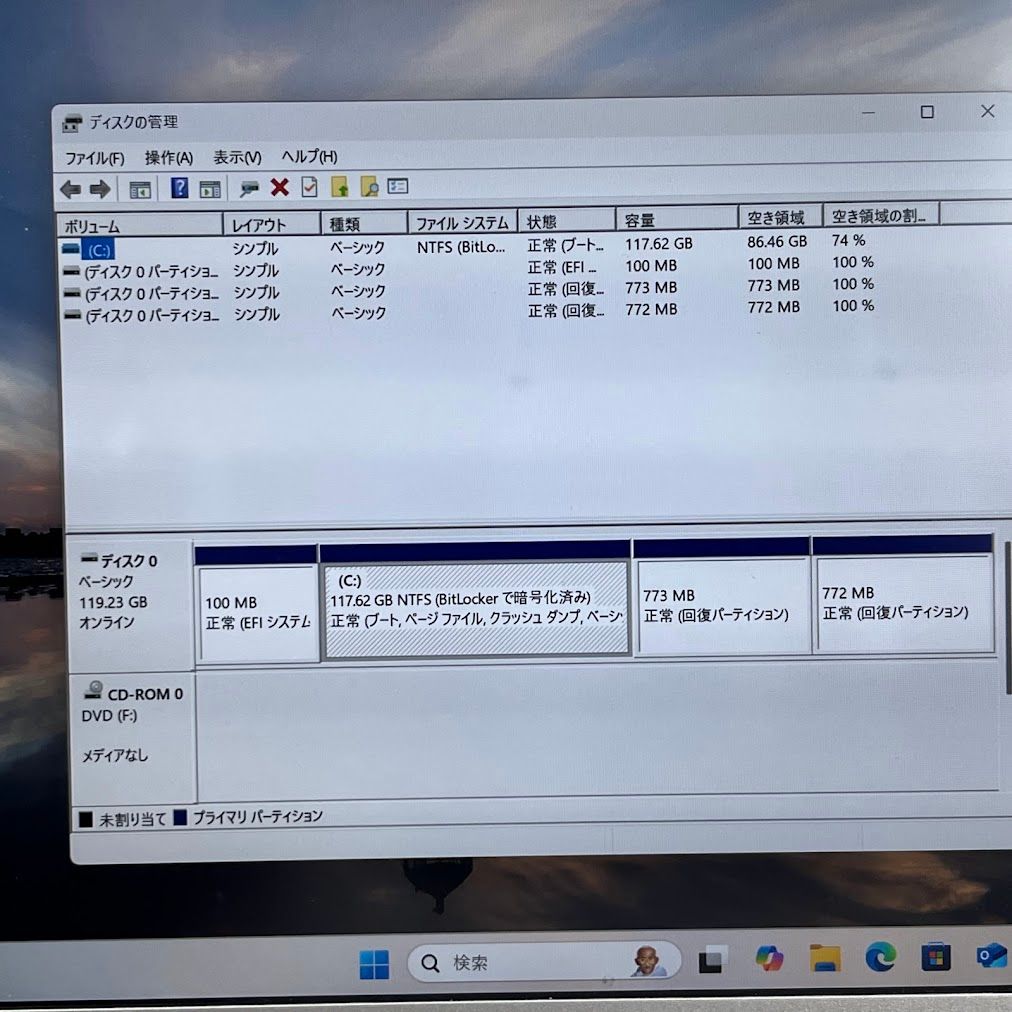Open the 表示(V) menu

[x=237, y=158]
